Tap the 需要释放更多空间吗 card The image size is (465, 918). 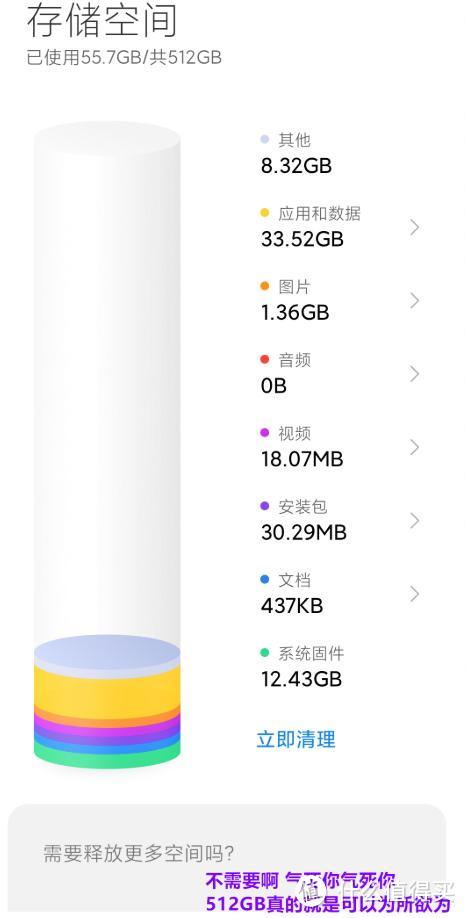pos(227,861)
